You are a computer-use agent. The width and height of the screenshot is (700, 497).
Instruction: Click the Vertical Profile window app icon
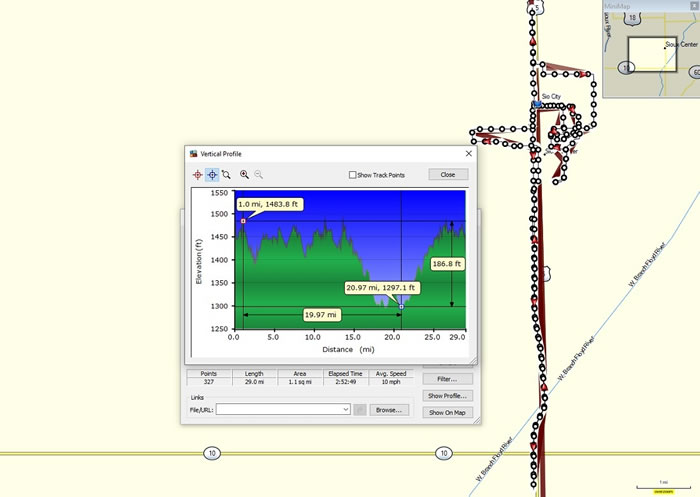193,154
